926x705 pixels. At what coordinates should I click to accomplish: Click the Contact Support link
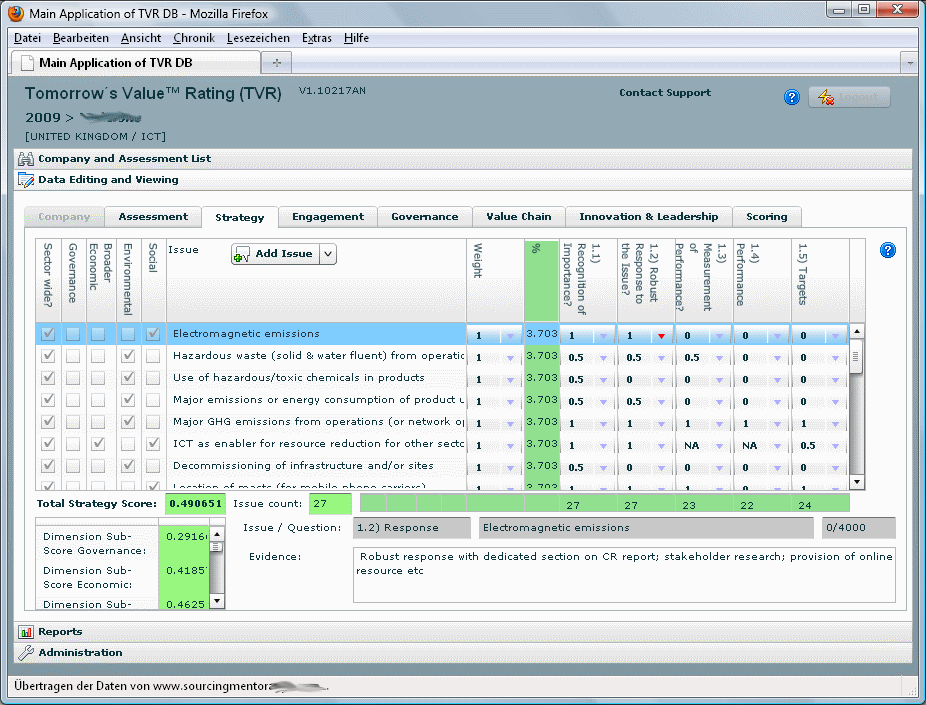(x=664, y=93)
